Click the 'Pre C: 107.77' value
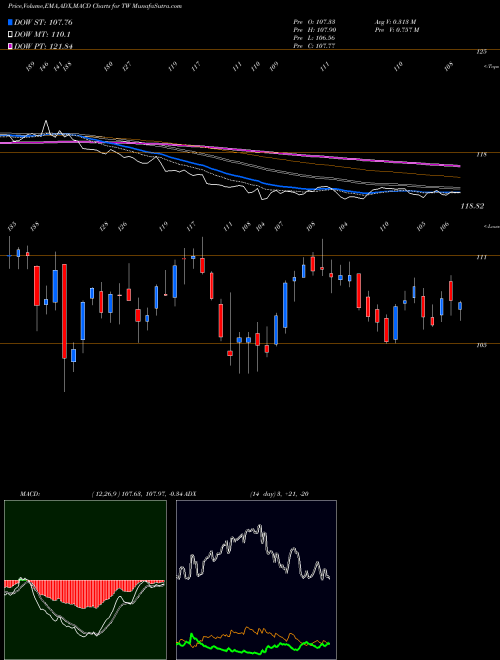 coord(314,46)
